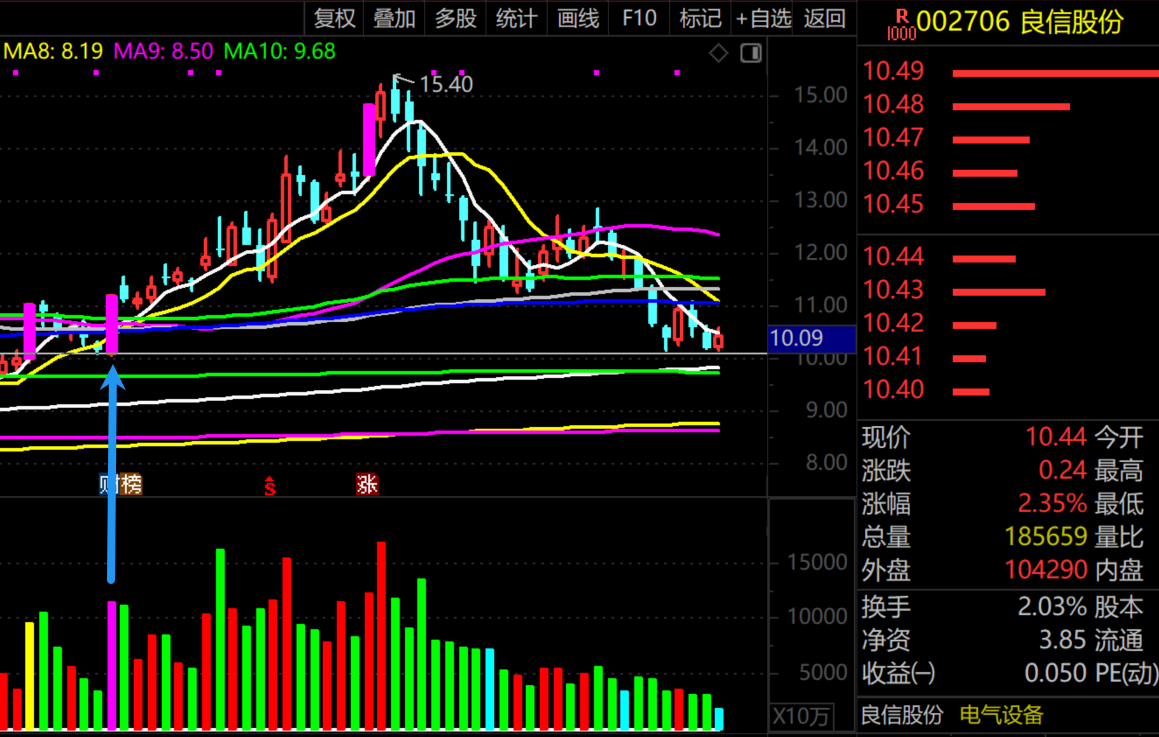
Task: Toggle the 标记 mark option
Action: click(x=700, y=18)
